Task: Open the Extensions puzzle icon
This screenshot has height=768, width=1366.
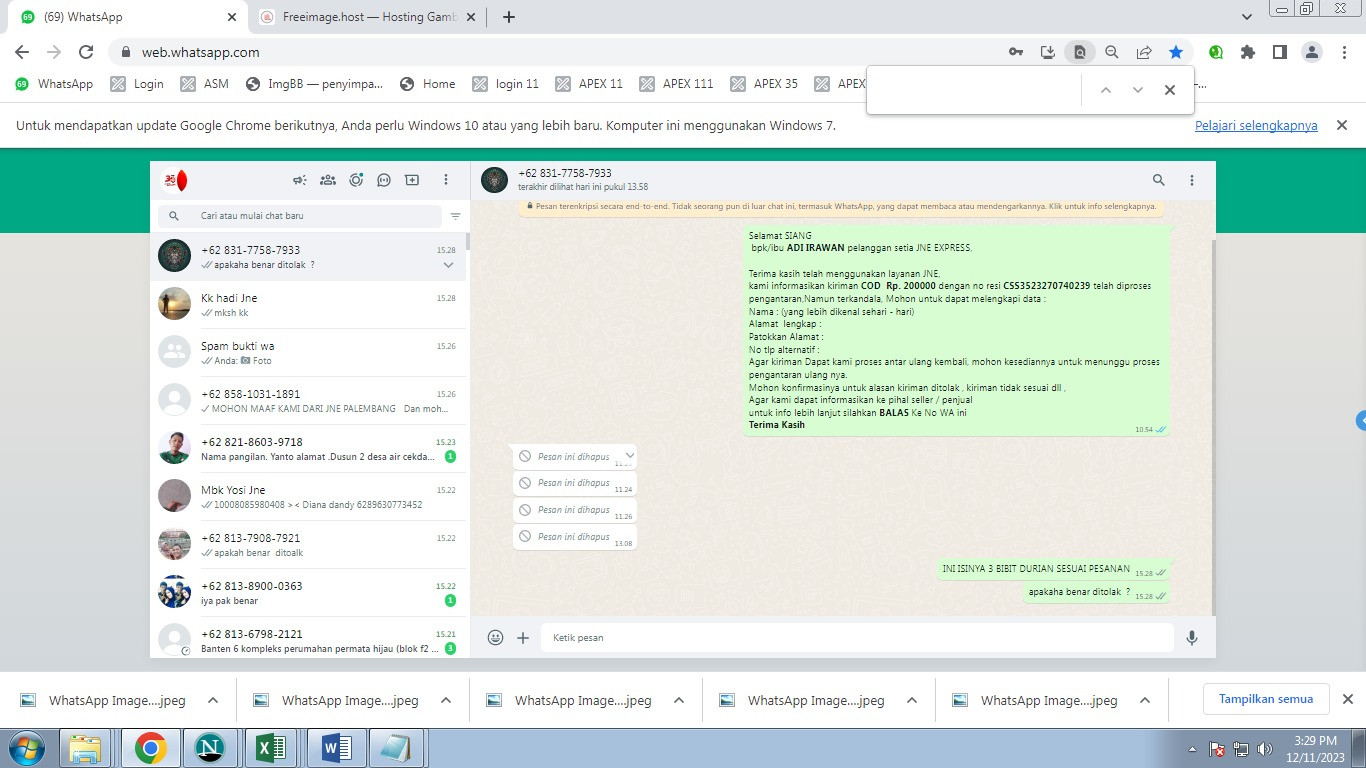Action: (x=1247, y=52)
